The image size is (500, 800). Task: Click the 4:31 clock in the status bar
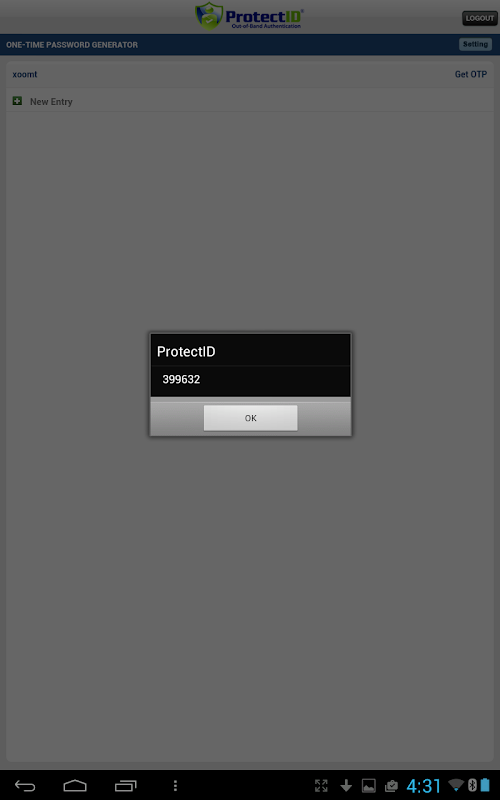tap(423, 786)
